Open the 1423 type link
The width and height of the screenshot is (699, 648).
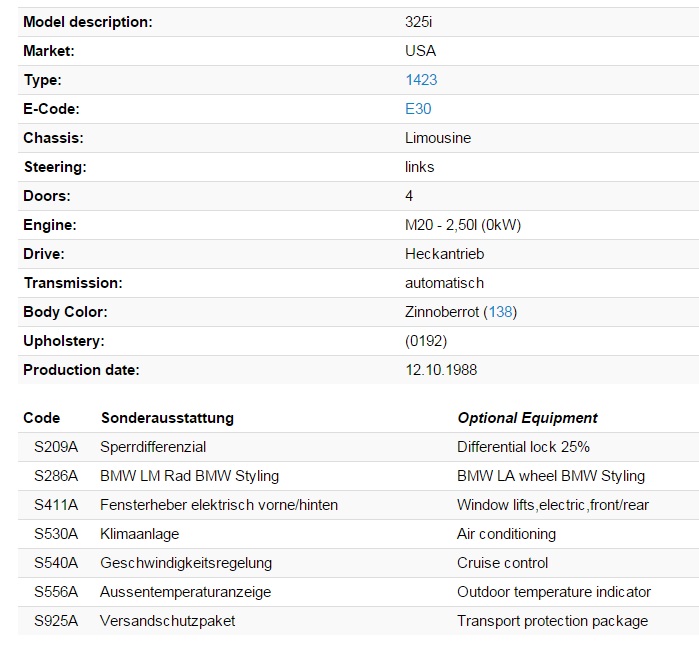pos(420,79)
